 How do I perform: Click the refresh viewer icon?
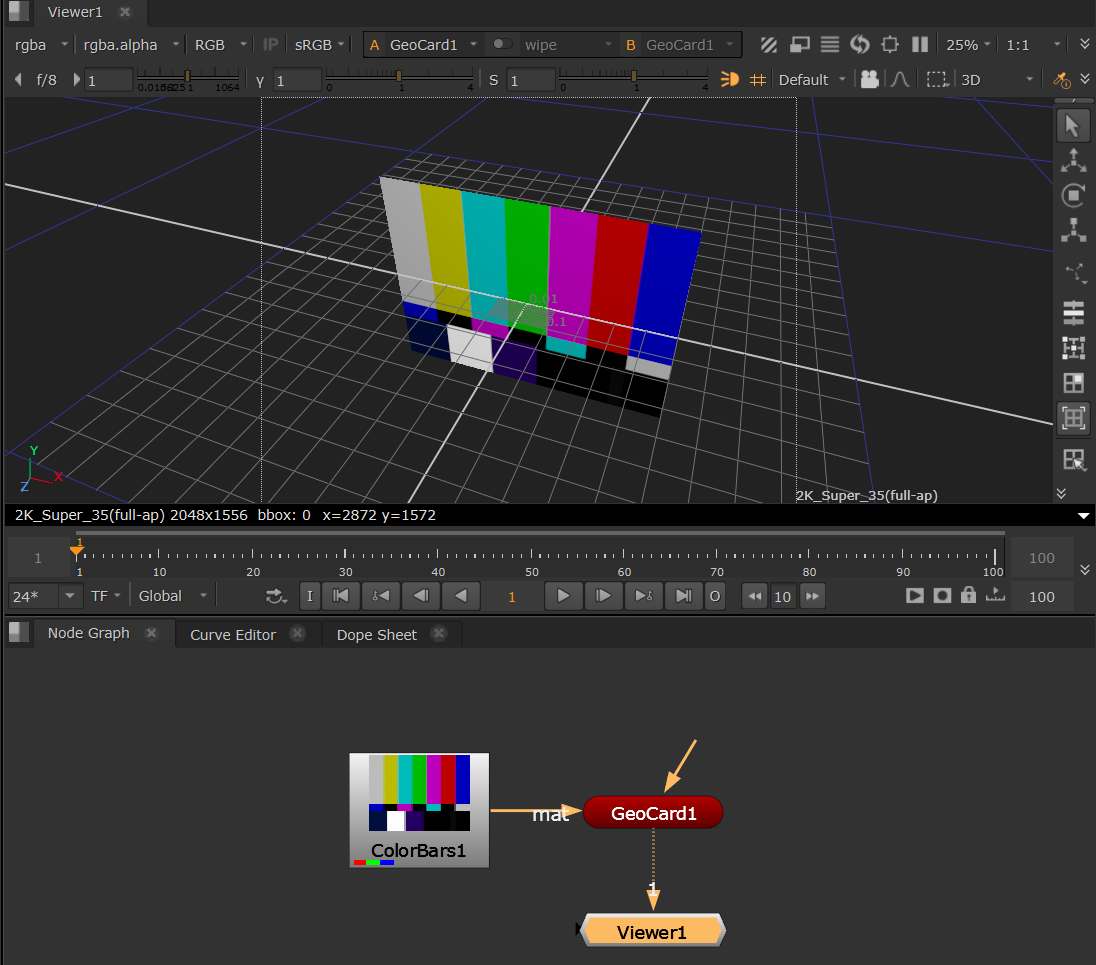(859, 45)
